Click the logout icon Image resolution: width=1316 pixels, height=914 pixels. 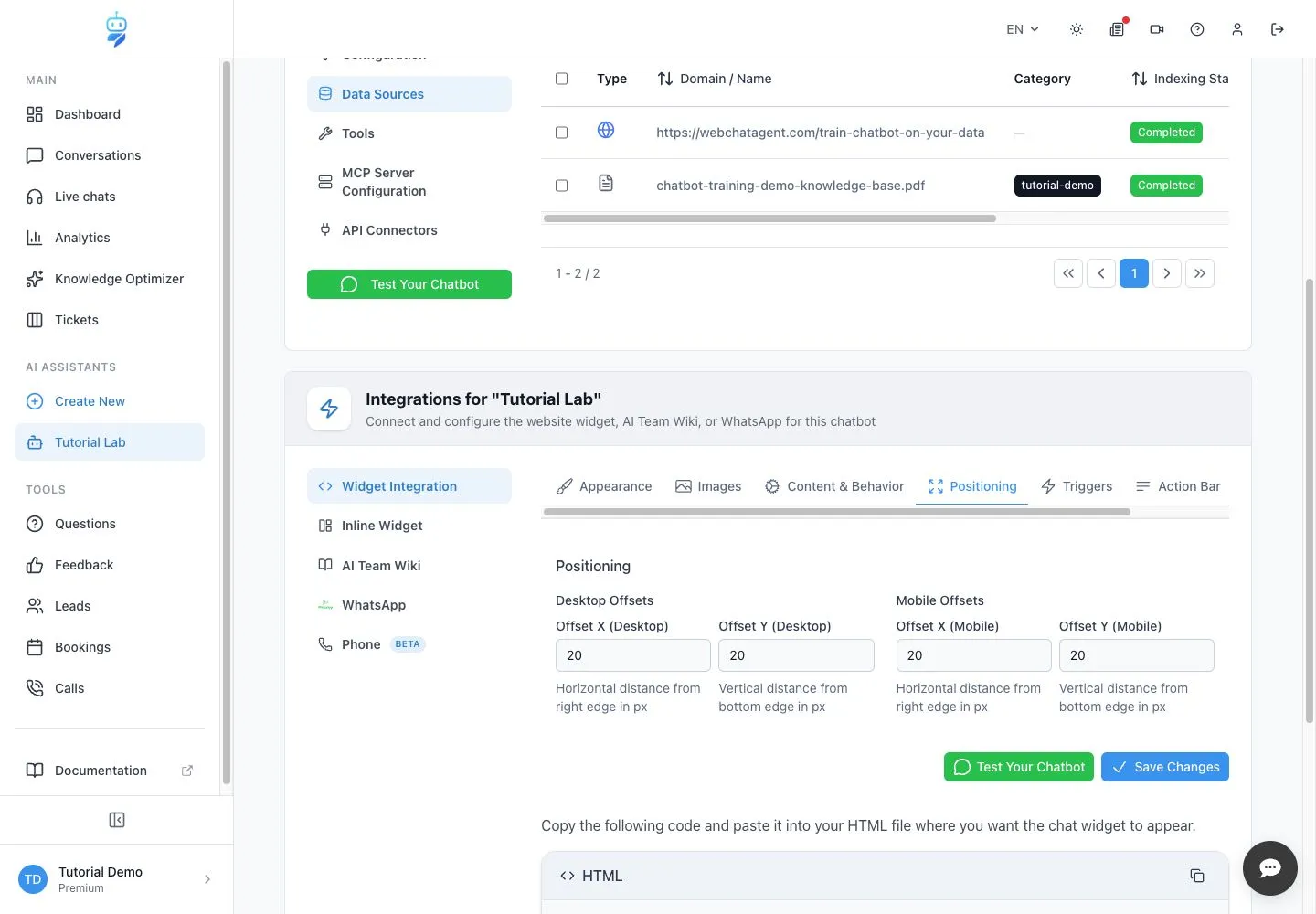(x=1278, y=29)
